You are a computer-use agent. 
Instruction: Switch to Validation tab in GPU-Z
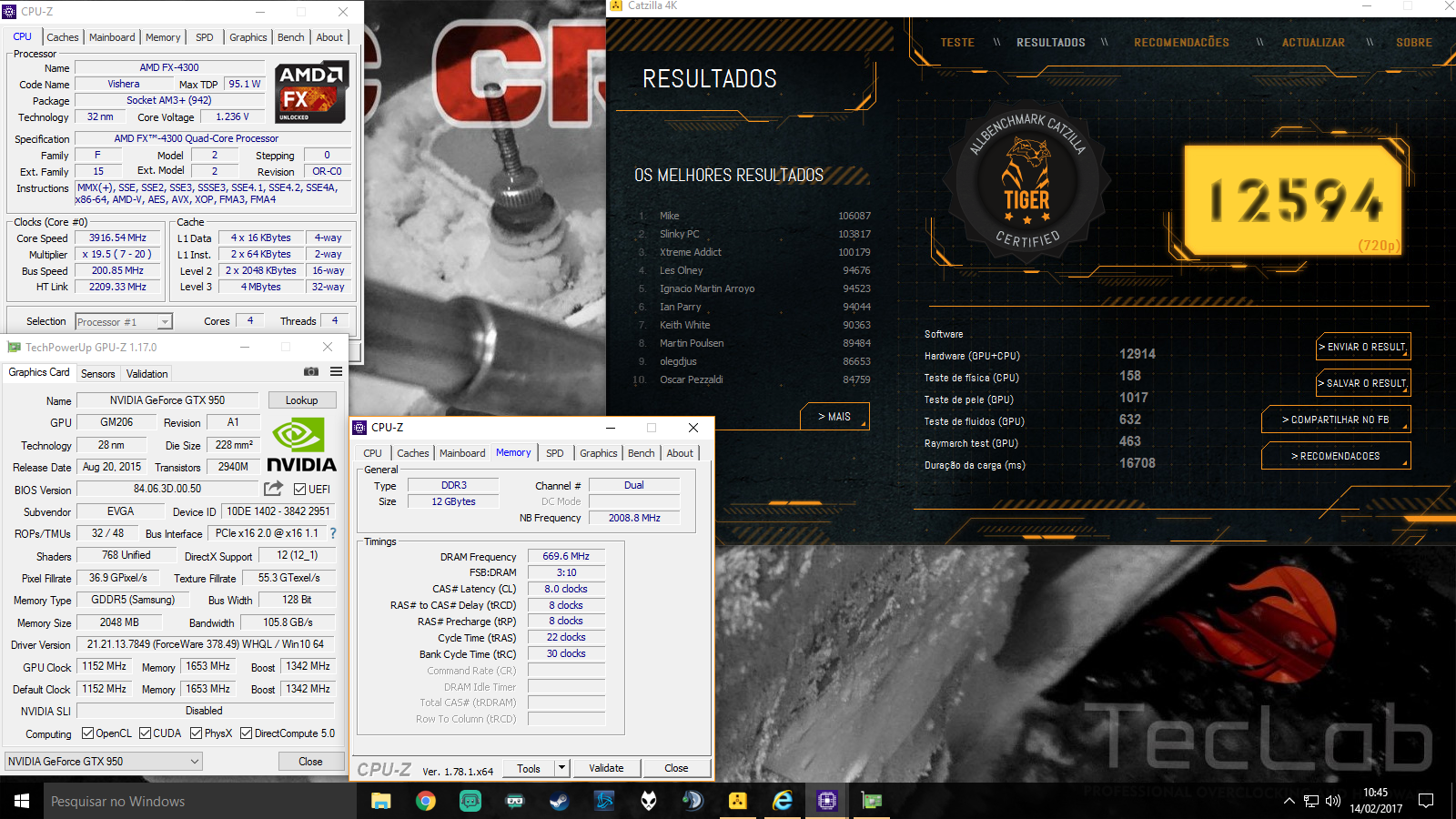tap(147, 373)
